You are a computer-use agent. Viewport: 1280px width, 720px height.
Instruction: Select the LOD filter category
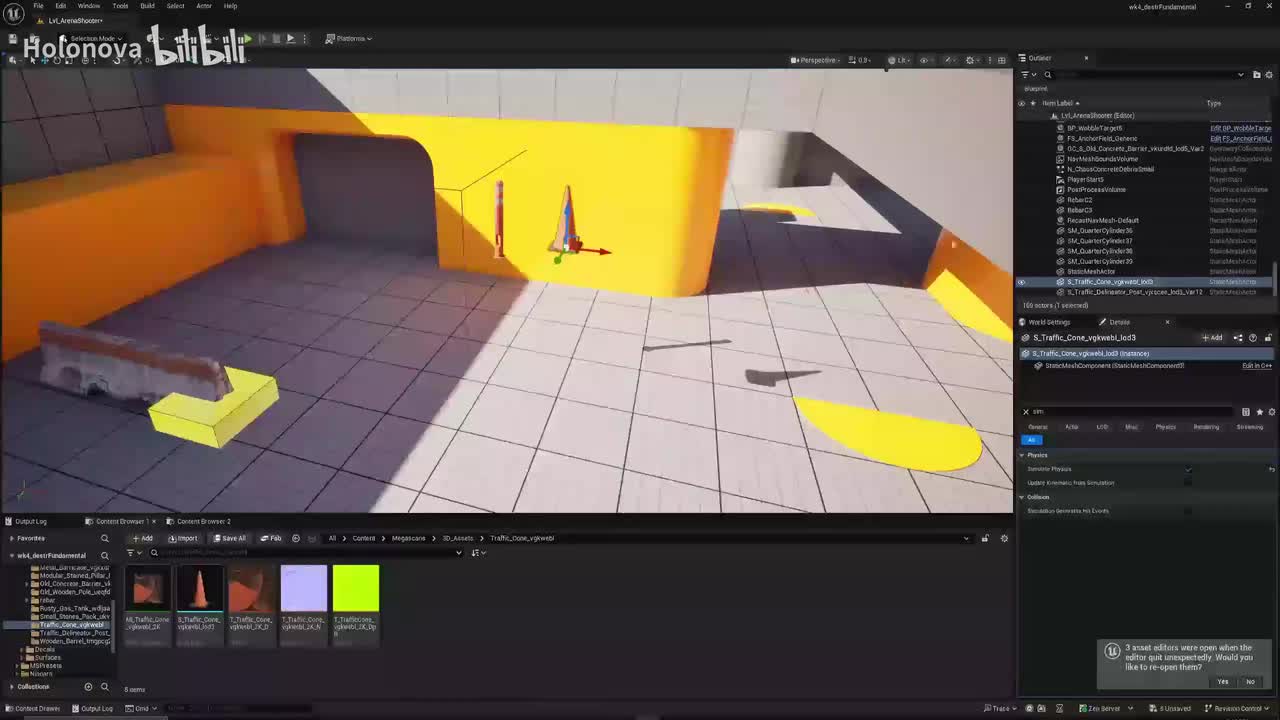coord(1102,427)
